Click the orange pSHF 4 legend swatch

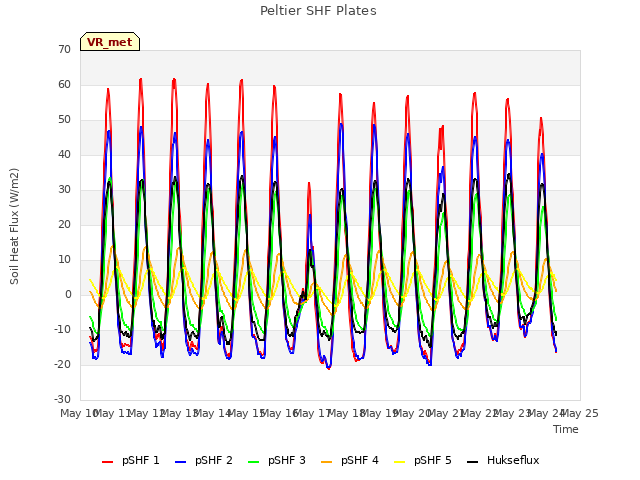pyautogui.click(x=327, y=462)
